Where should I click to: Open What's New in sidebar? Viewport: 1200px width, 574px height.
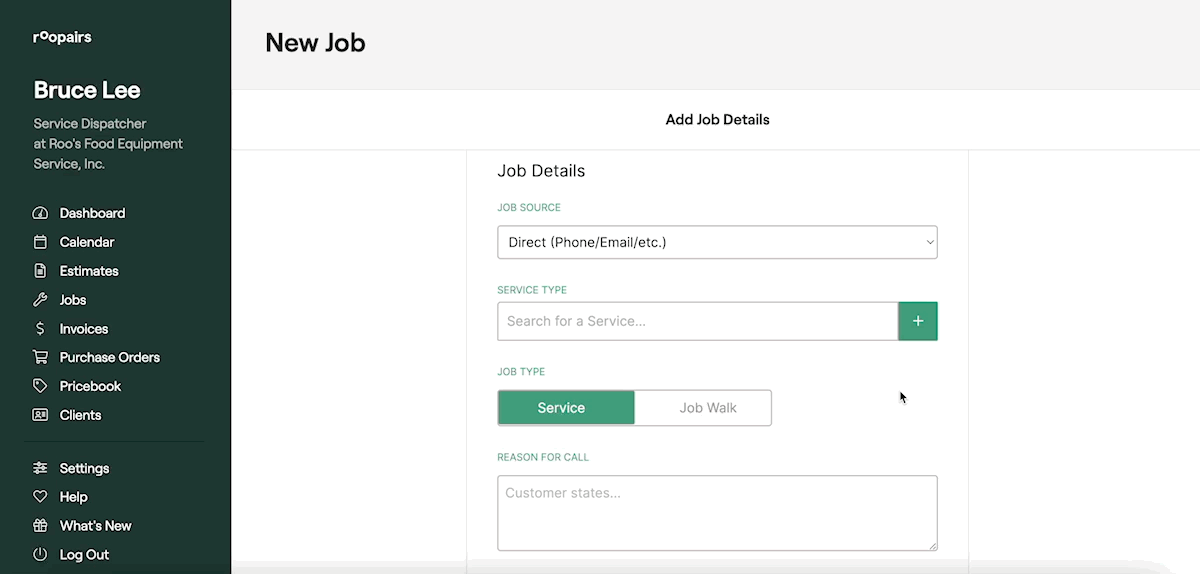point(95,526)
